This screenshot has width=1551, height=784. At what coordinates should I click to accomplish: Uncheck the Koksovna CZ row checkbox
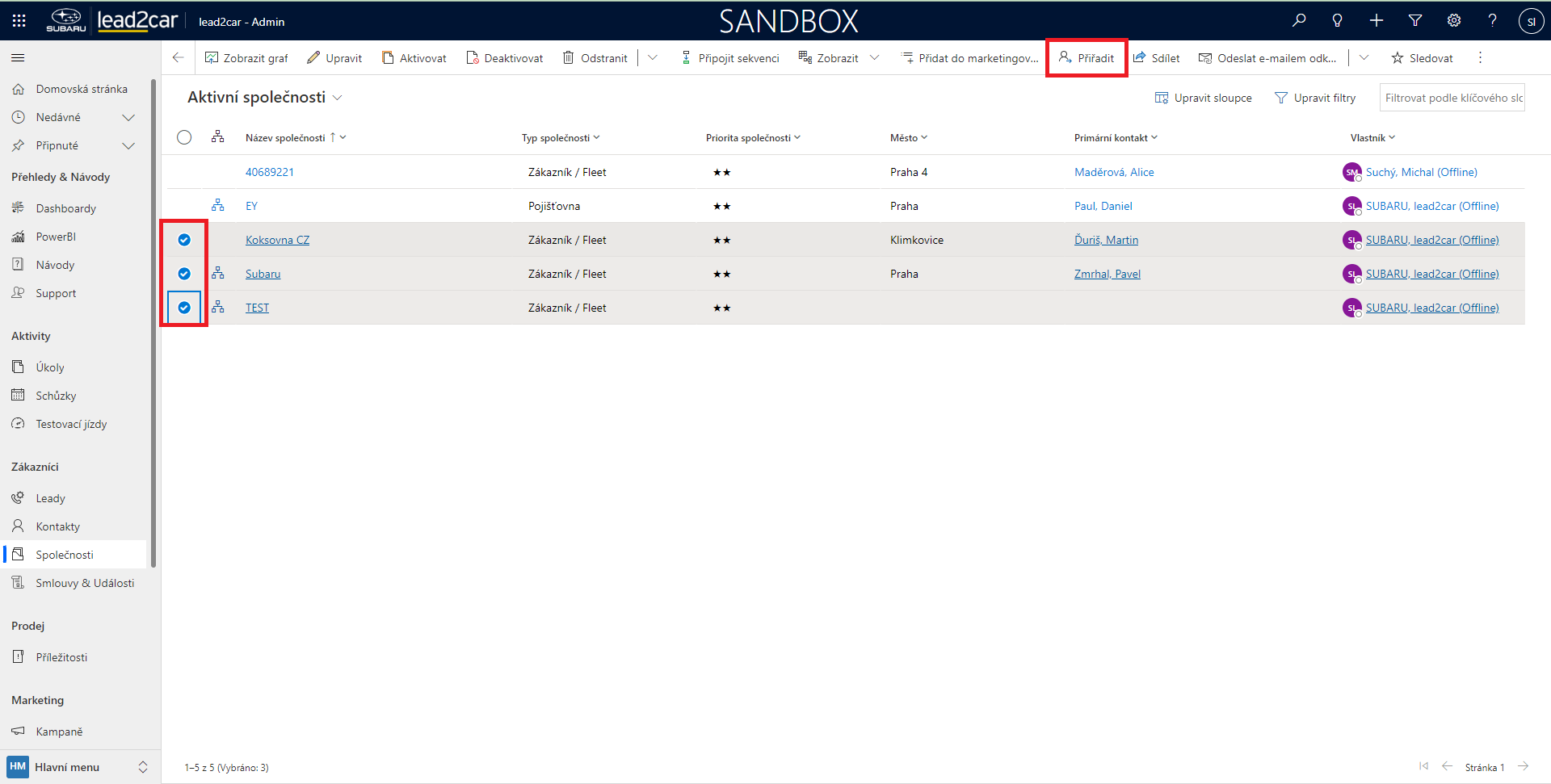point(184,240)
